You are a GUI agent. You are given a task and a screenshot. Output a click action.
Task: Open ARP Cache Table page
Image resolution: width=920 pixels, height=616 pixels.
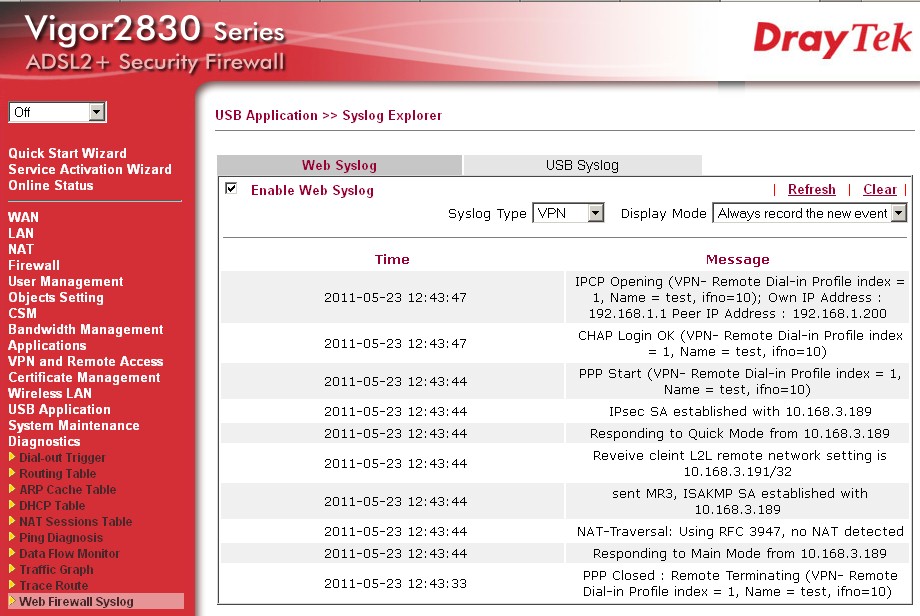click(67, 489)
